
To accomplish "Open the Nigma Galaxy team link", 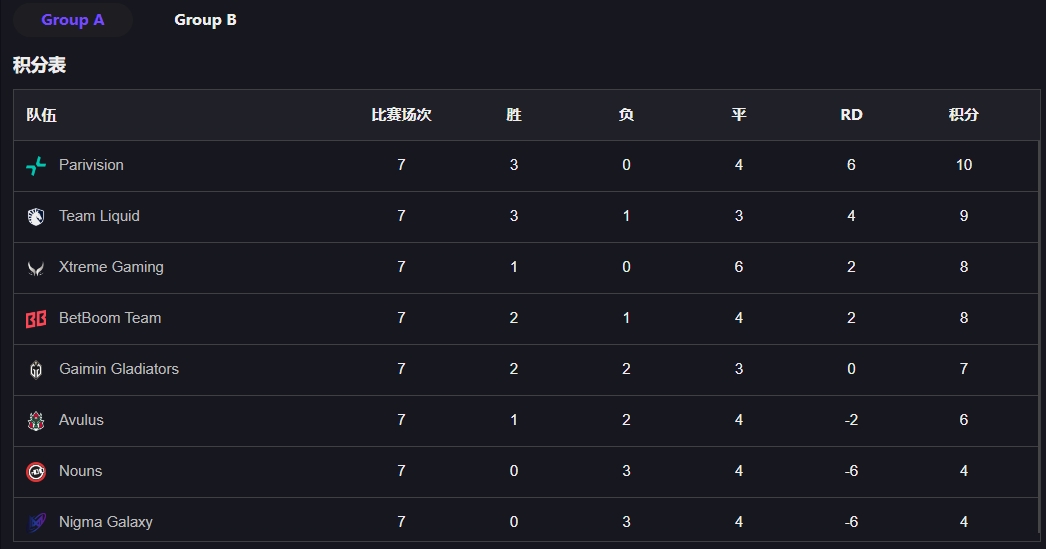I will pos(106,522).
